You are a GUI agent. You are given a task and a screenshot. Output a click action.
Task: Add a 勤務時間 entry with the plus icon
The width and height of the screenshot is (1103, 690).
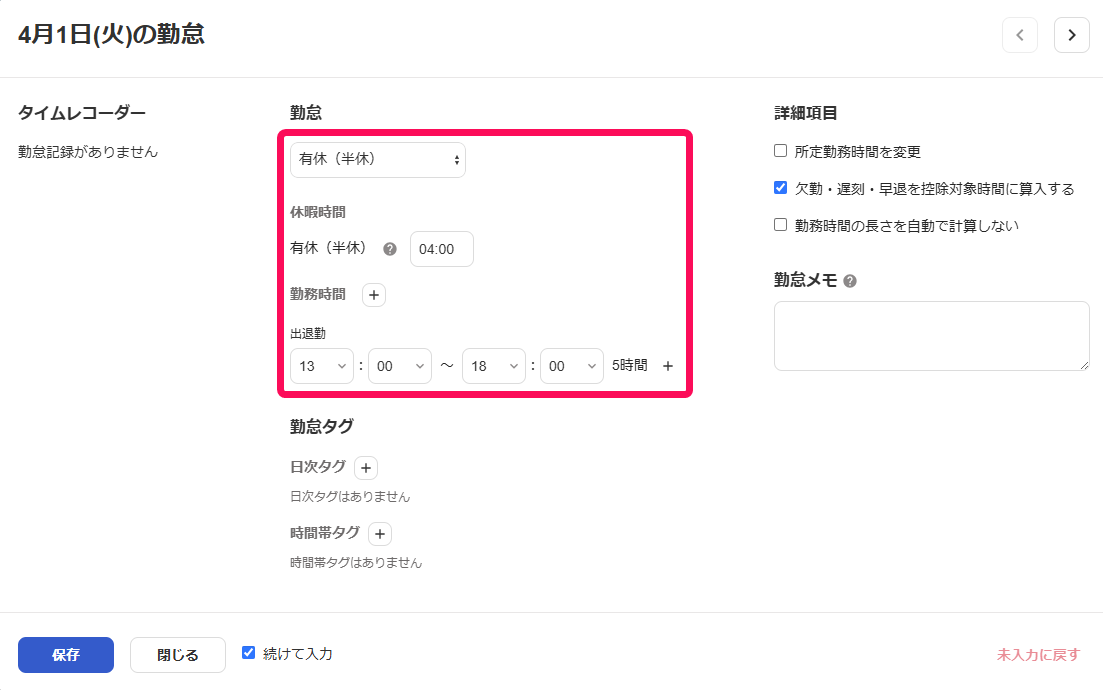point(373,295)
